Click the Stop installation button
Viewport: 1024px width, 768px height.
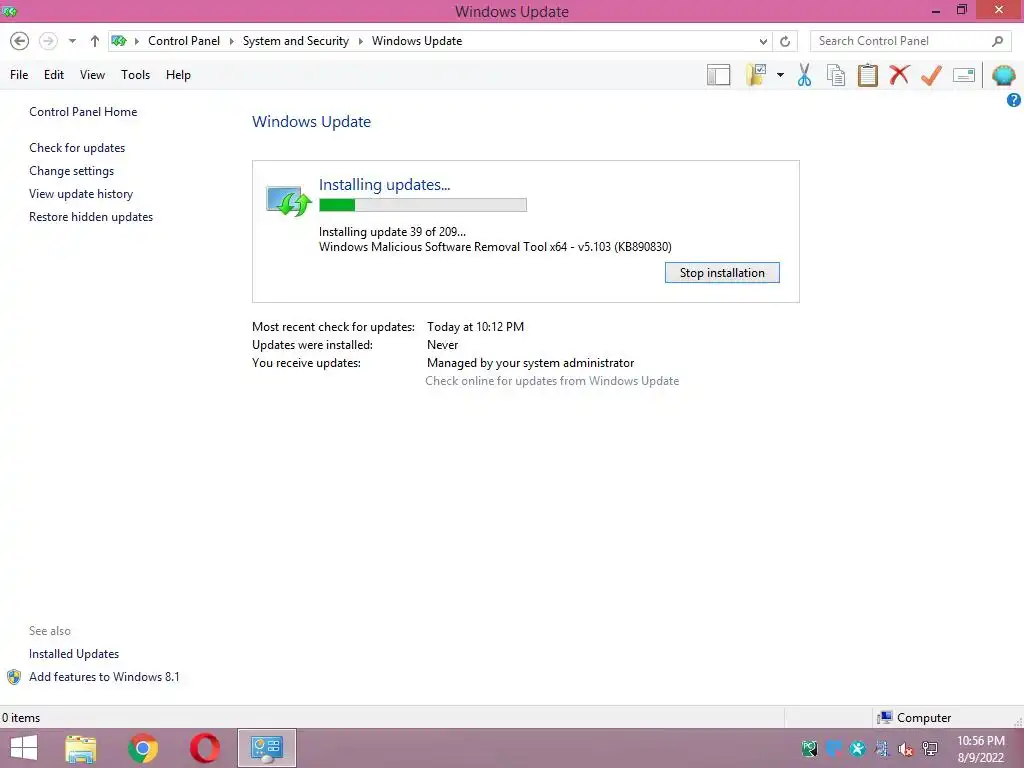[722, 273]
